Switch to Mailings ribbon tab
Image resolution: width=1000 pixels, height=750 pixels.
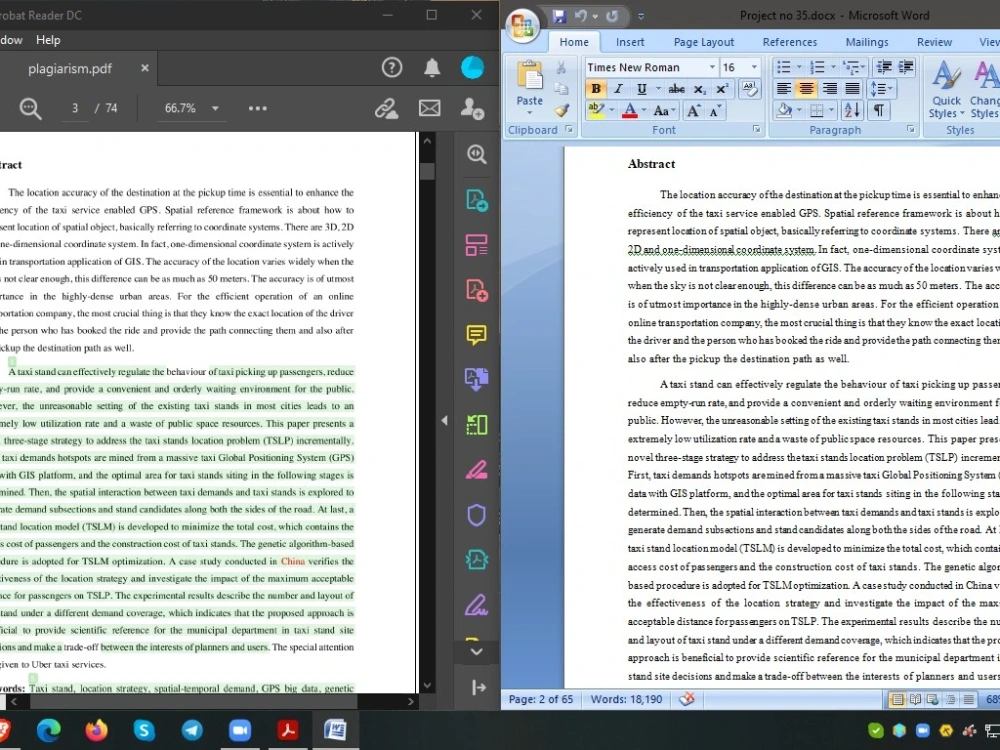(x=867, y=42)
